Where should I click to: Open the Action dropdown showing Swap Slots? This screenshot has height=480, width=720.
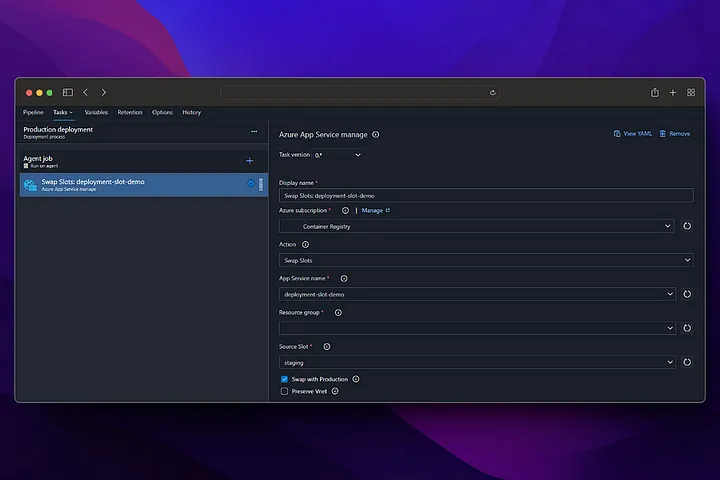click(x=486, y=260)
